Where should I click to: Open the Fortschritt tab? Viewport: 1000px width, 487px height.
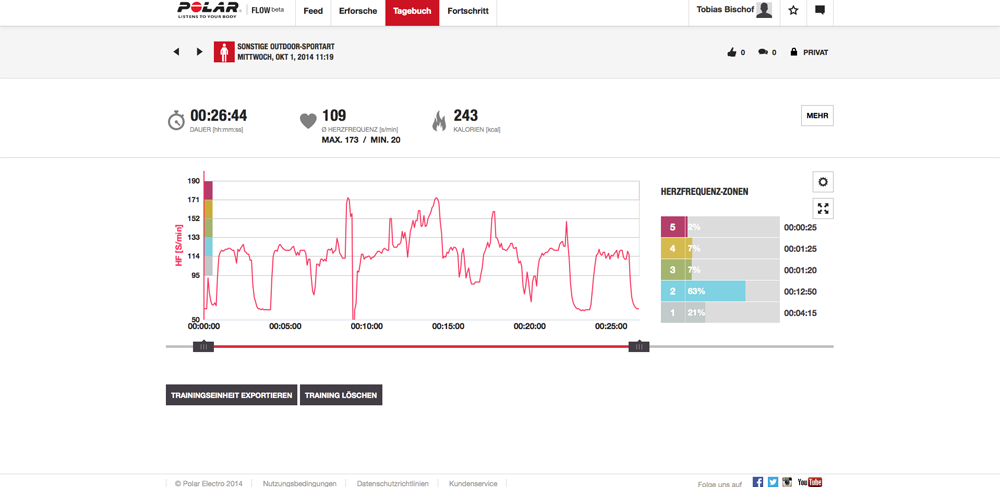(468, 11)
